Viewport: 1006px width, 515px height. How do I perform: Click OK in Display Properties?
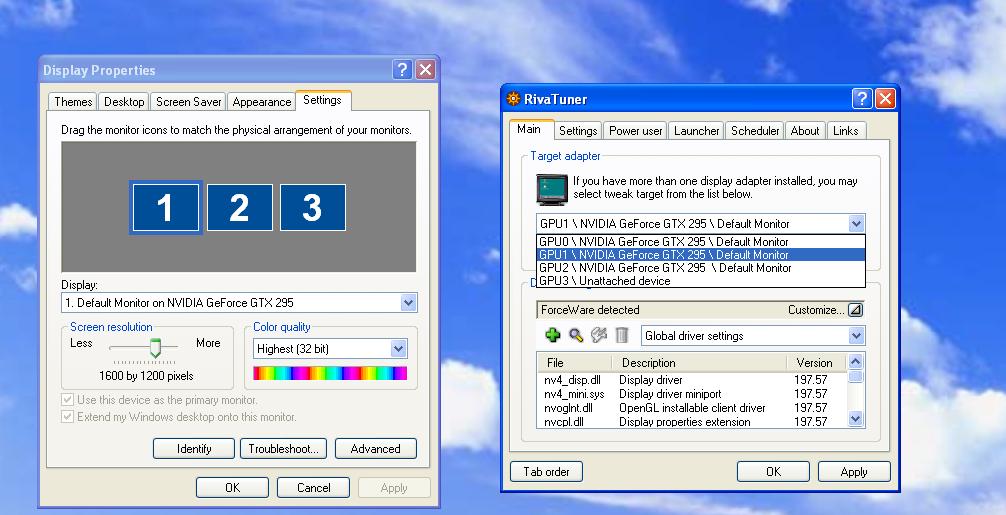point(232,488)
